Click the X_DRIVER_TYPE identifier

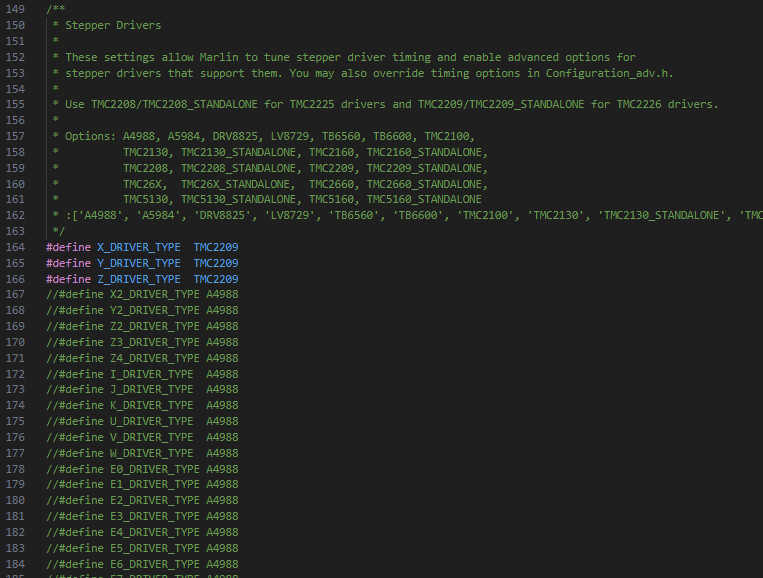(x=139, y=246)
